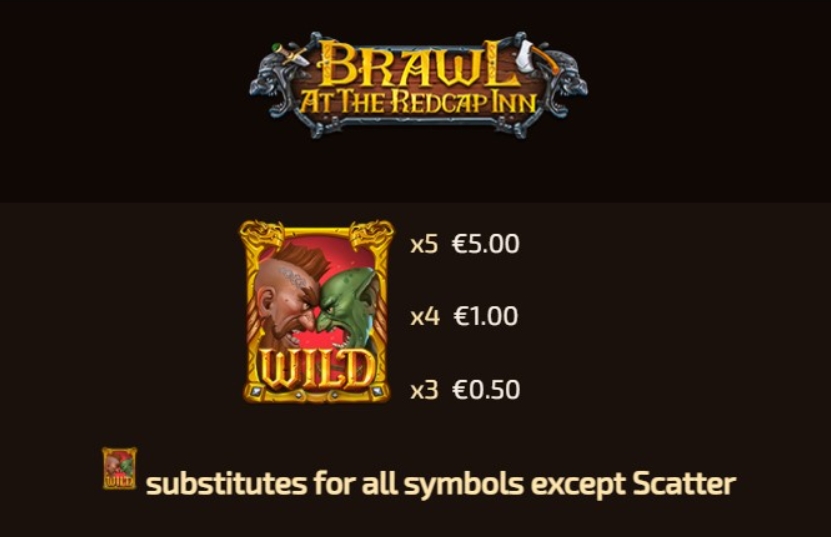Click the small Wild icon beside substitutes text
Image resolution: width=831 pixels, height=537 pixels.
tap(119, 468)
